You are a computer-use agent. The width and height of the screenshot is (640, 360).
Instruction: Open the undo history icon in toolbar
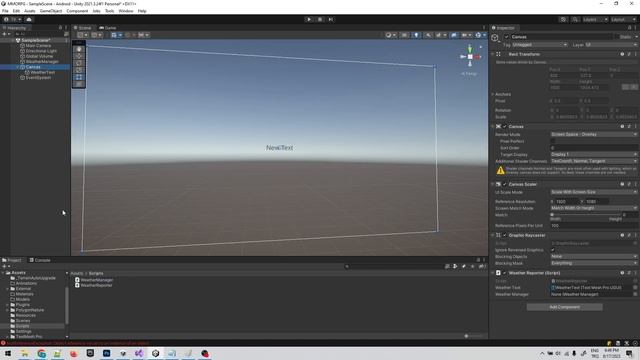563,19
